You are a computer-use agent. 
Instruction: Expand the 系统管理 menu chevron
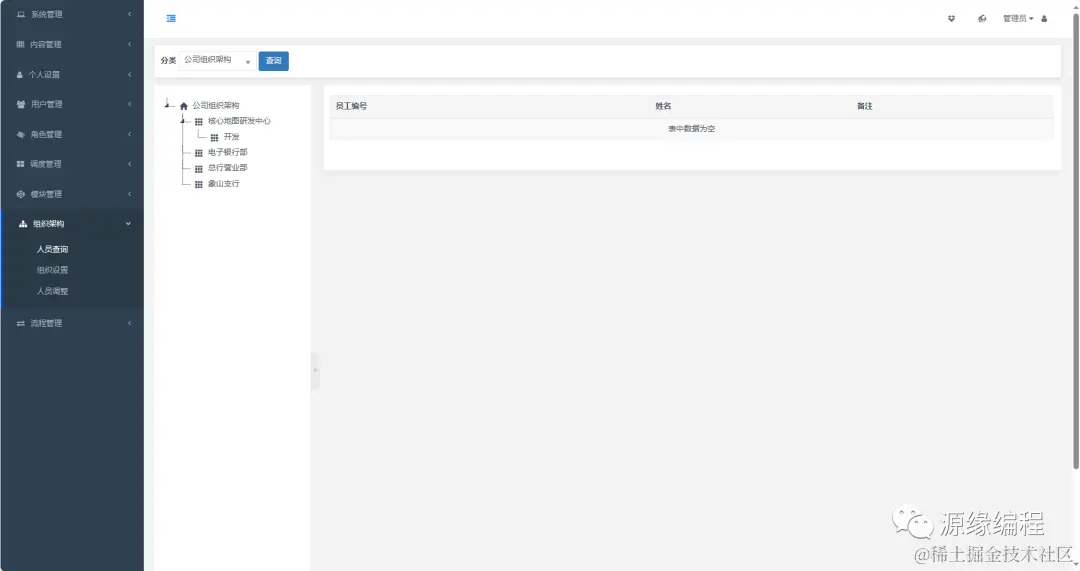129,14
